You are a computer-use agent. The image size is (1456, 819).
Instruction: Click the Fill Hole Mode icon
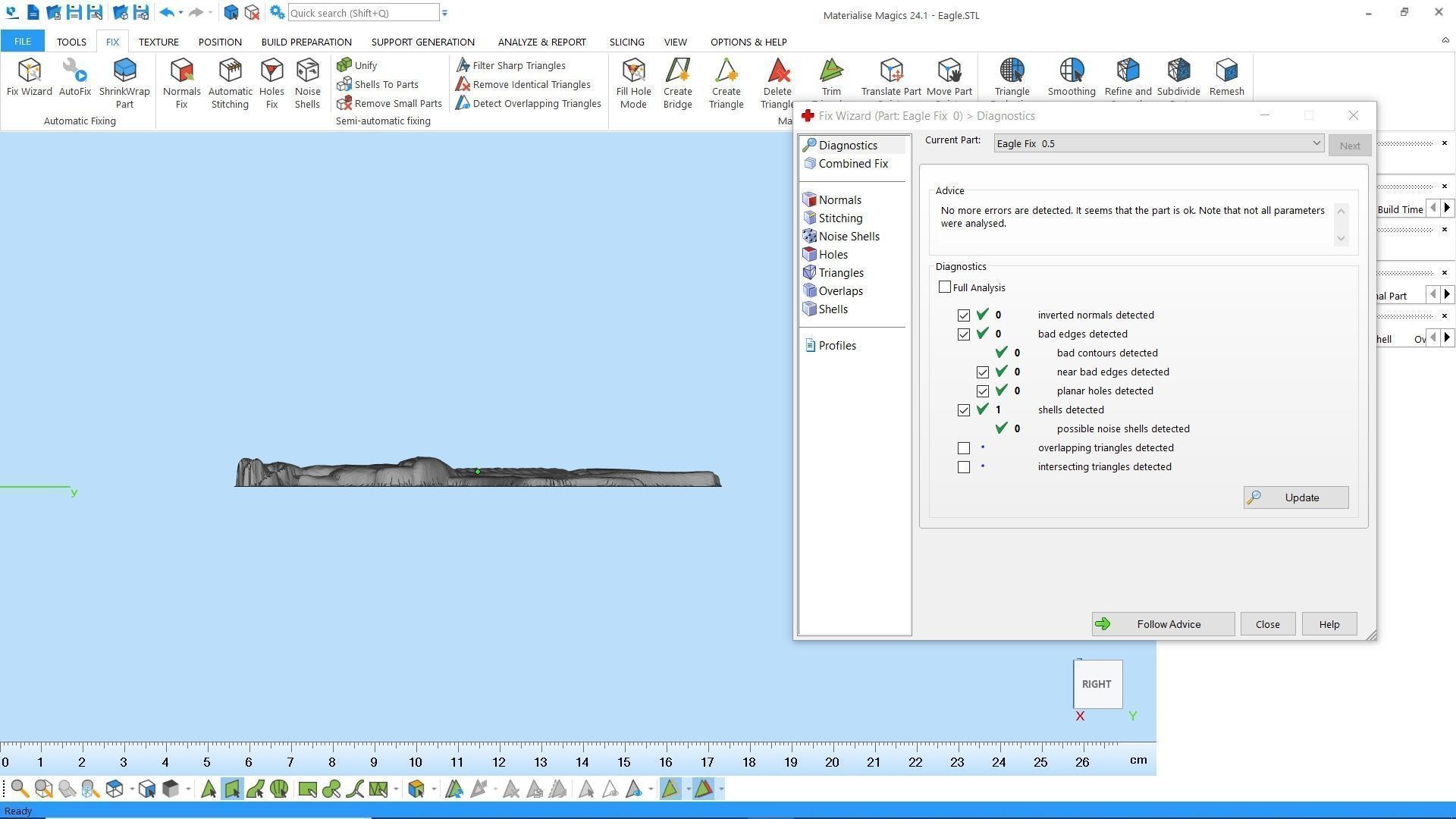coord(633,82)
